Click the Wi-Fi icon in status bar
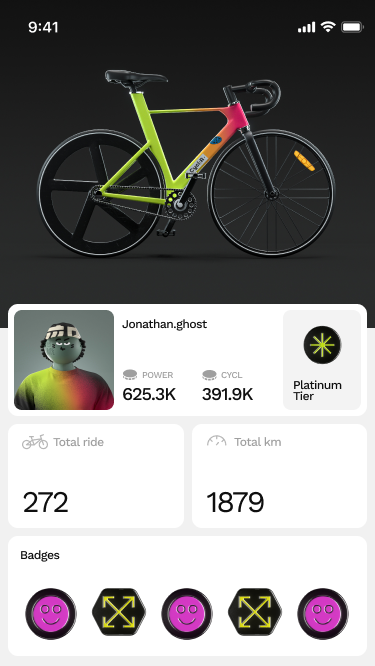375x666 pixels. 328,27
